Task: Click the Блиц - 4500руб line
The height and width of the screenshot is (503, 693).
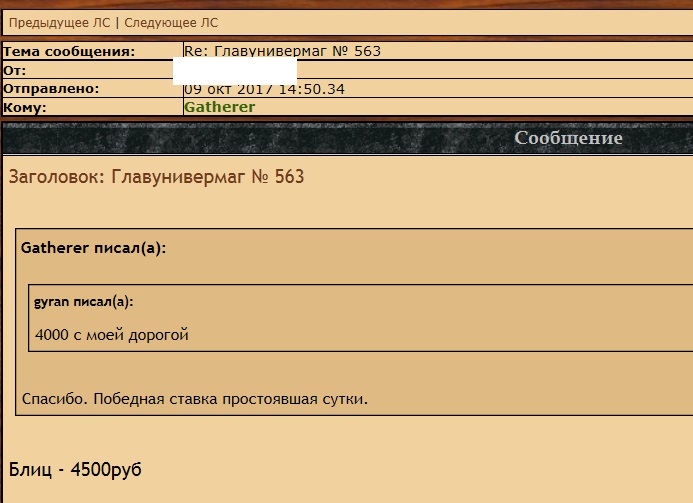Action: 75,469
